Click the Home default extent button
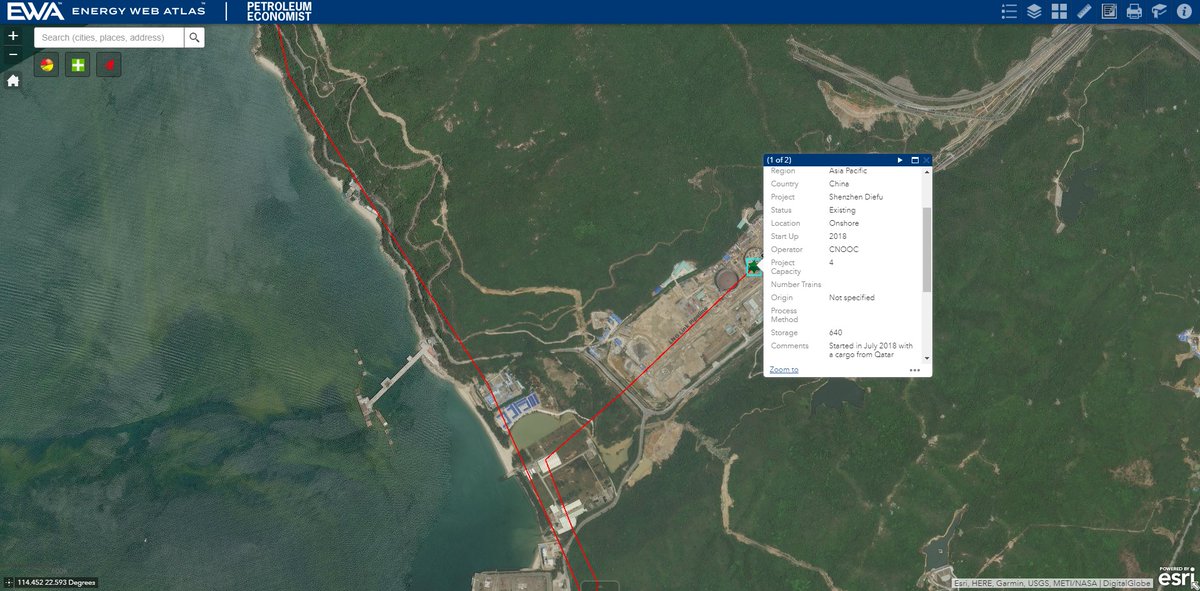The height and width of the screenshot is (591, 1200). 13,79
